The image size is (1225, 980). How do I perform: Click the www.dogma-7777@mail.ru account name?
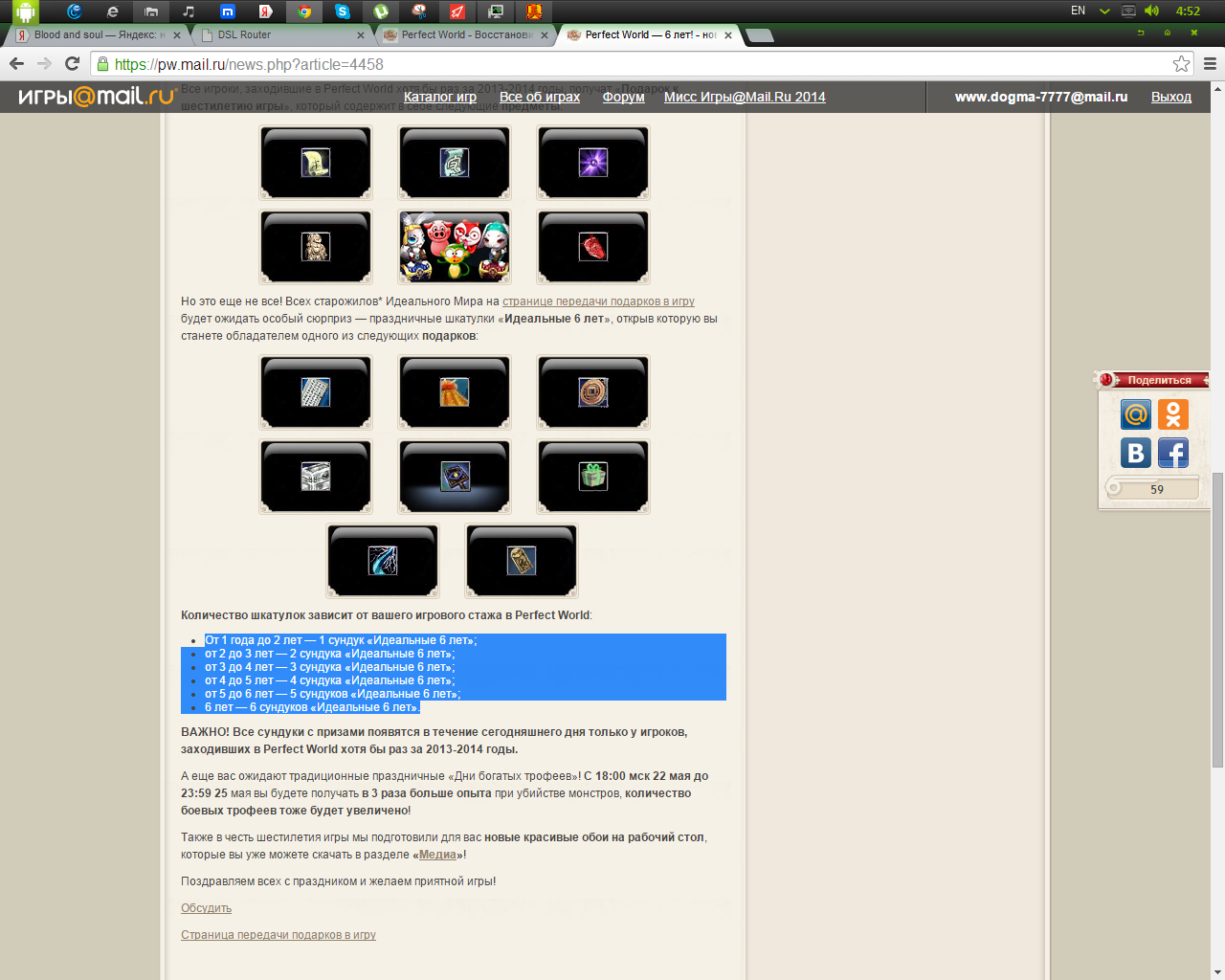(x=1041, y=97)
